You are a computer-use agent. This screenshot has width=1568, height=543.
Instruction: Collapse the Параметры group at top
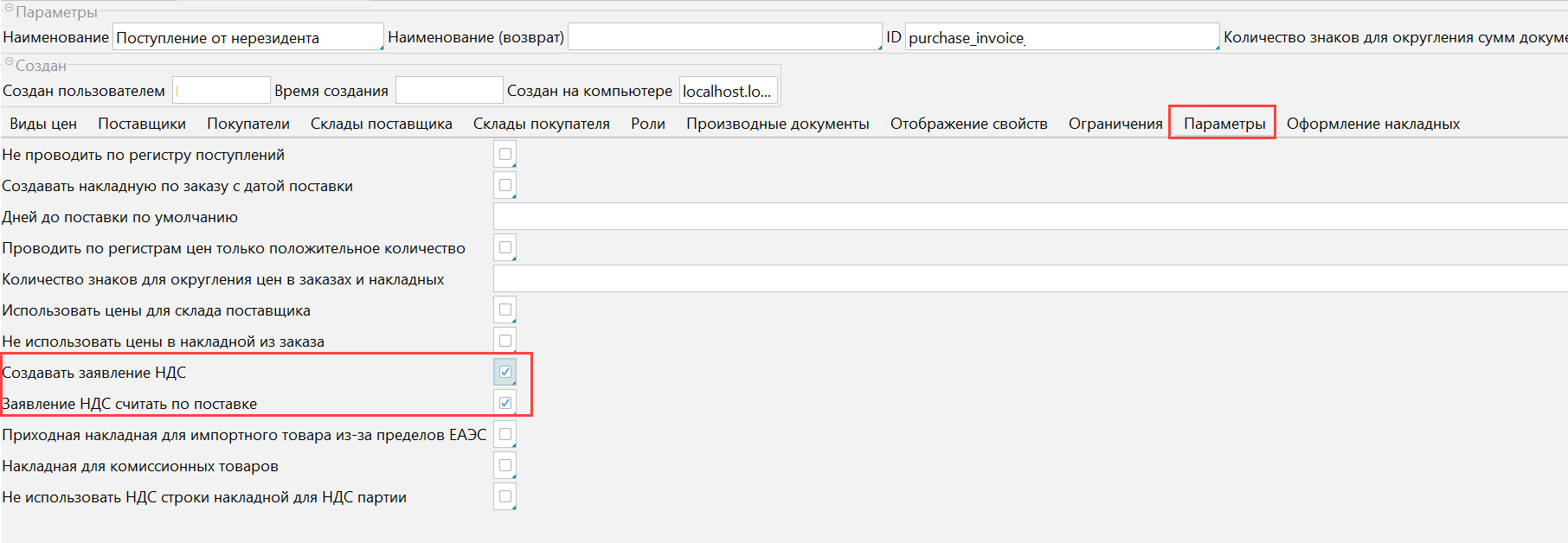pyautogui.click(x=10, y=10)
